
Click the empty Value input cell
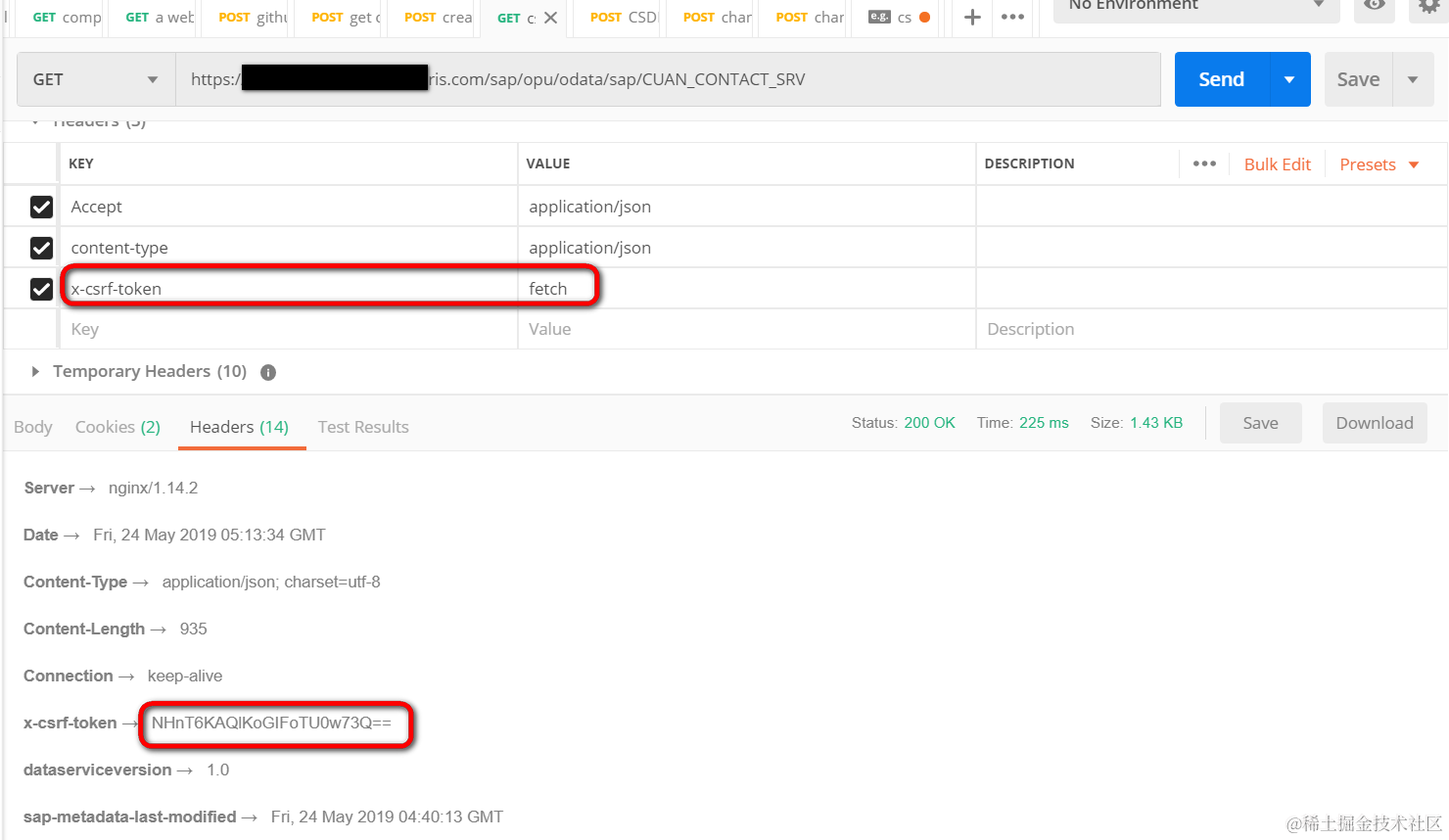tap(746, 329)
